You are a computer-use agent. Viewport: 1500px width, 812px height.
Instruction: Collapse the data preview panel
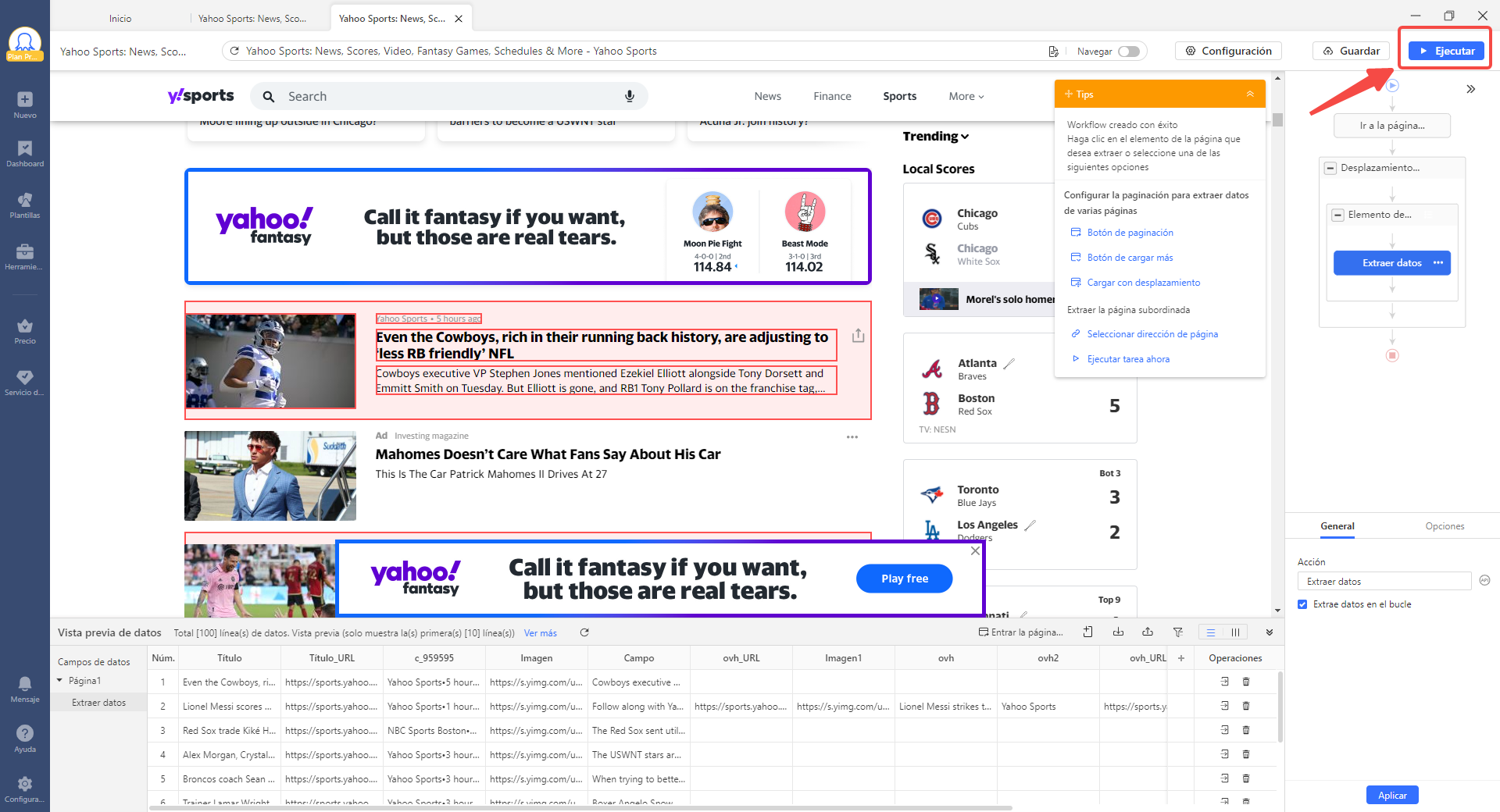[x=1270, y=632]
